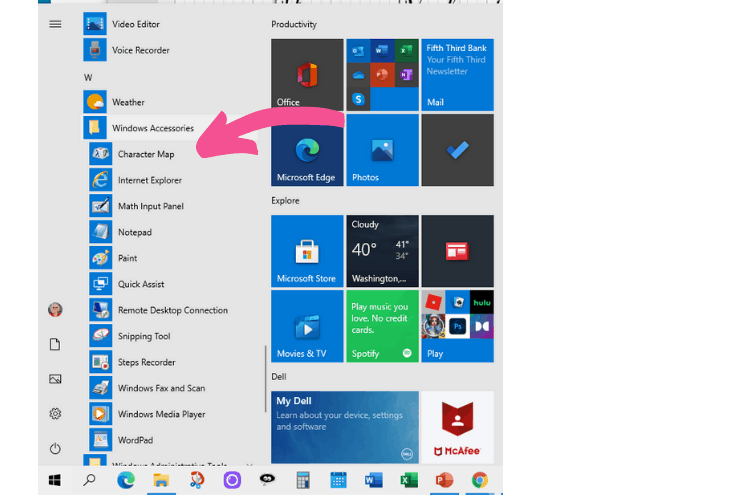Viewport: 745px width, 495px height.
Task: Click the Windows Start button
Action: click(55, 480)
